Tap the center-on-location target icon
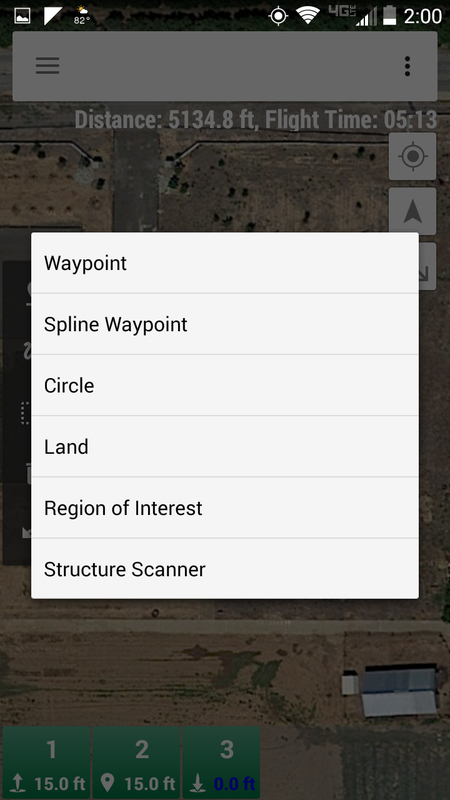Viewport: 450px width, 800px height. click(x=412, y=156)
